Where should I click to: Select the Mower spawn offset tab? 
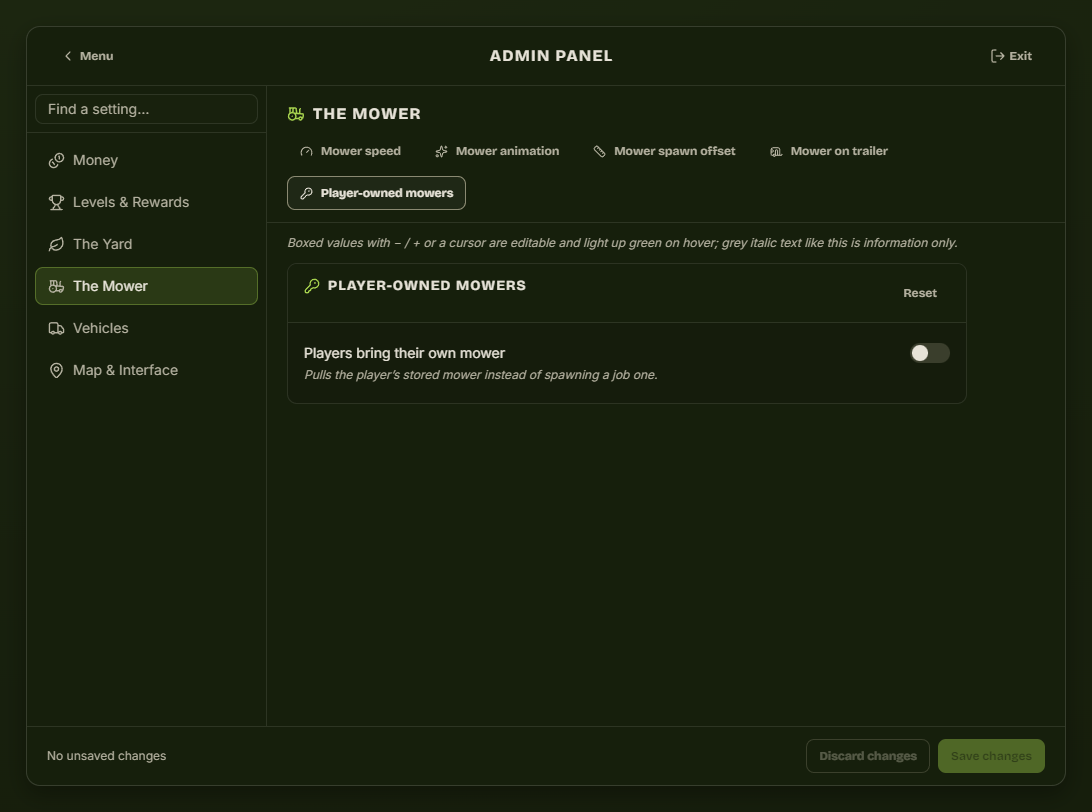pyautogui.click(x=664, y=151)
